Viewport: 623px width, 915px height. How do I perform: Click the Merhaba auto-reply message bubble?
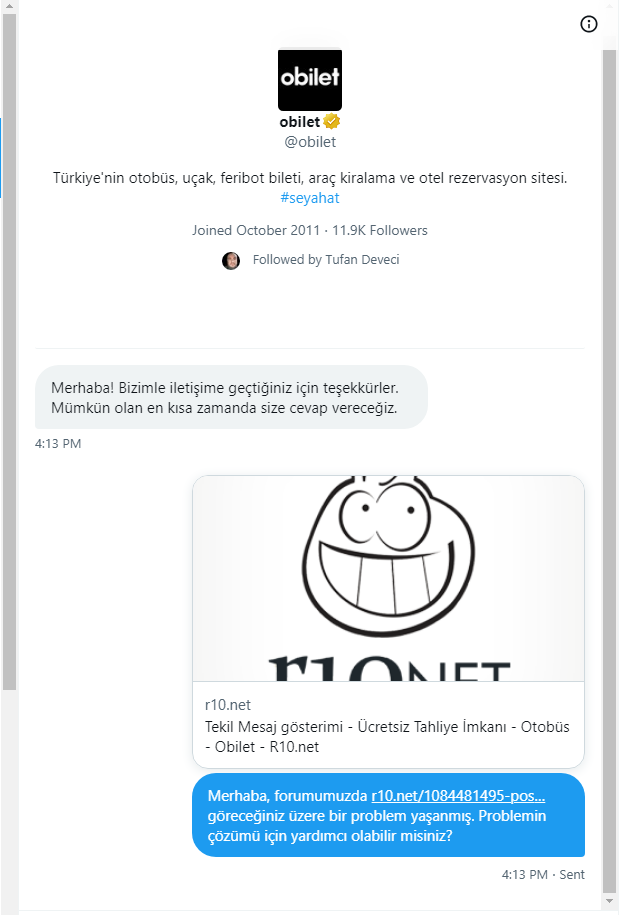(x=231, y=397)
